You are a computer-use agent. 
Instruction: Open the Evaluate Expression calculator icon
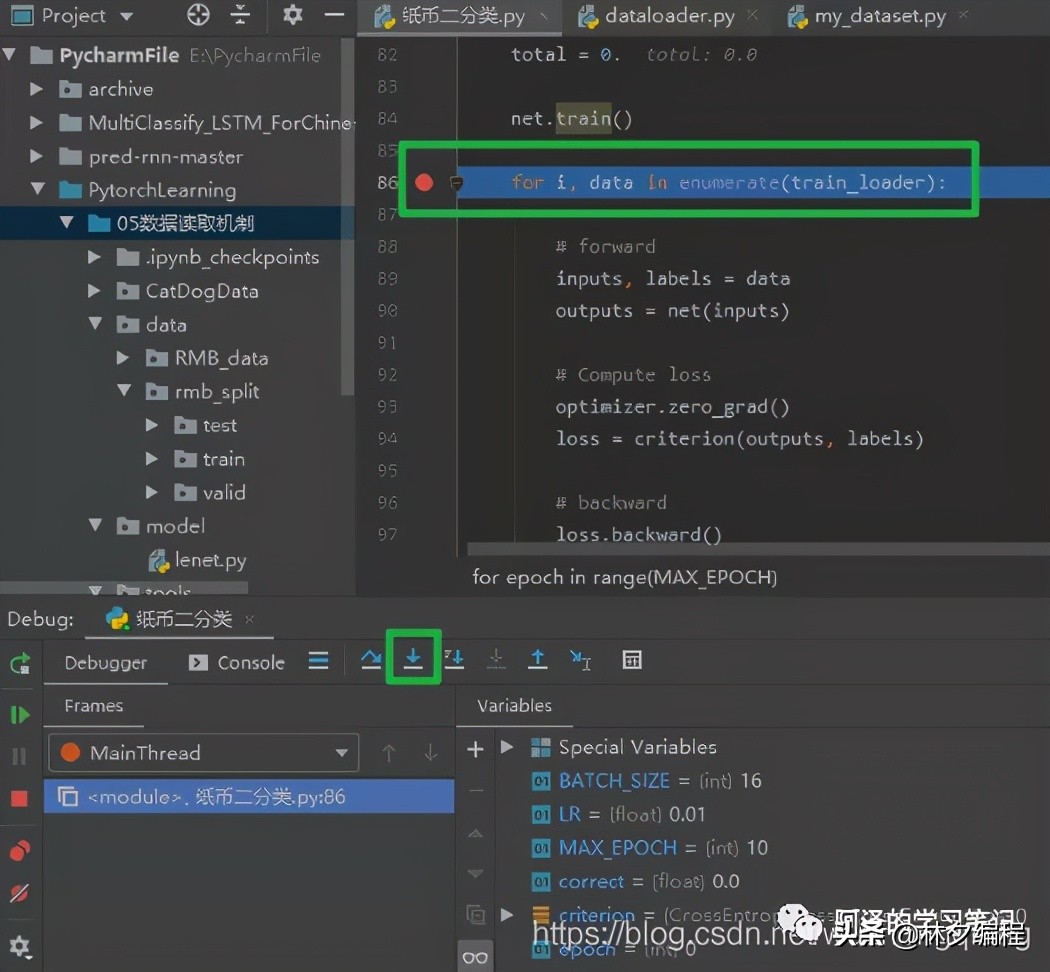(x=632, y=660)
